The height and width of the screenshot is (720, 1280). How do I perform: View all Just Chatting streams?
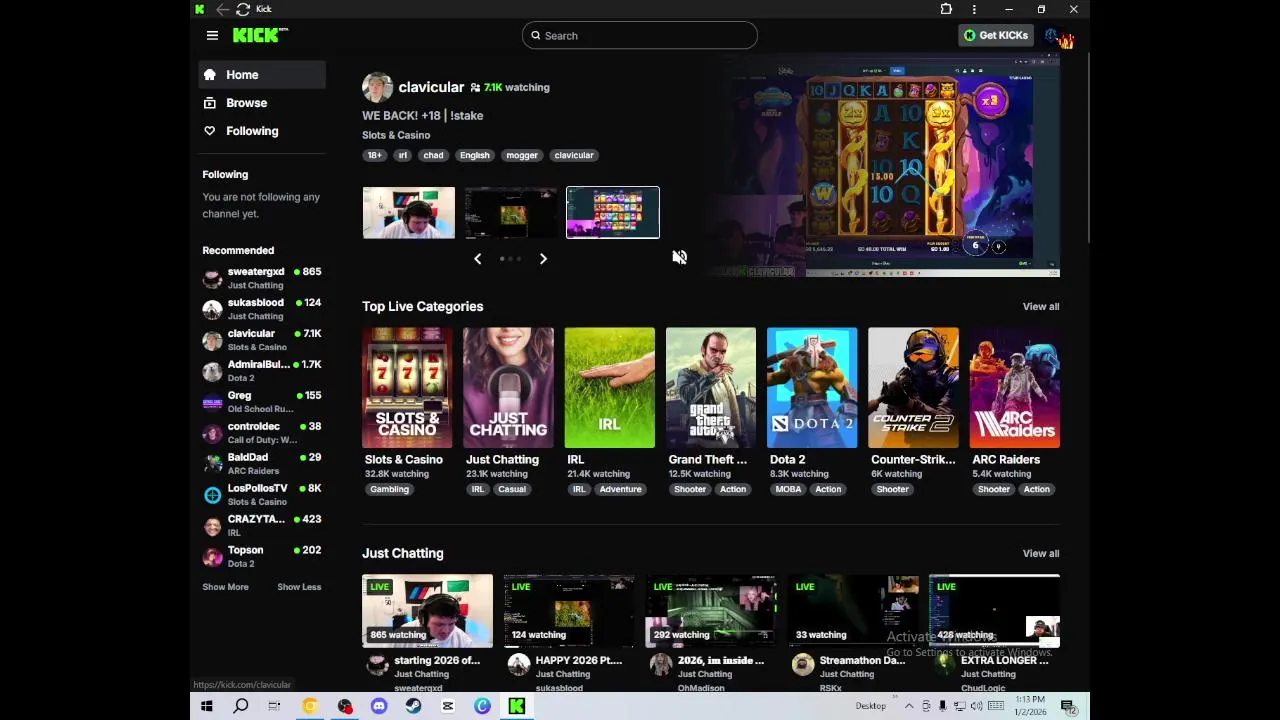click(1041, 554)
